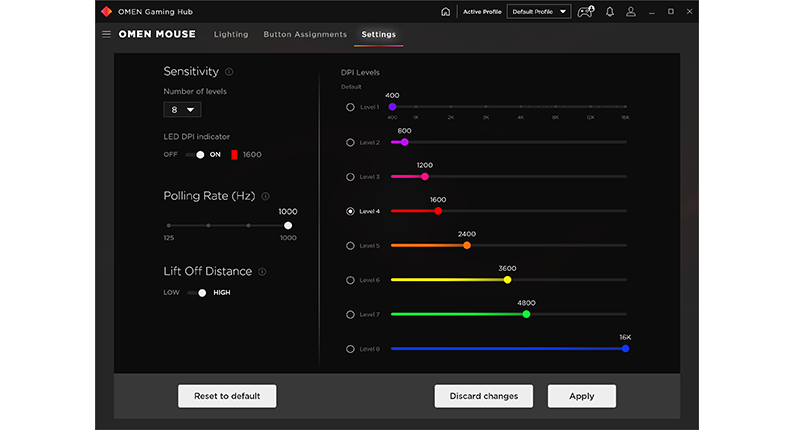Select the Level 6 radio button
Image resolution: width=795 pixels, height=430 pixels.
[350, 280]
